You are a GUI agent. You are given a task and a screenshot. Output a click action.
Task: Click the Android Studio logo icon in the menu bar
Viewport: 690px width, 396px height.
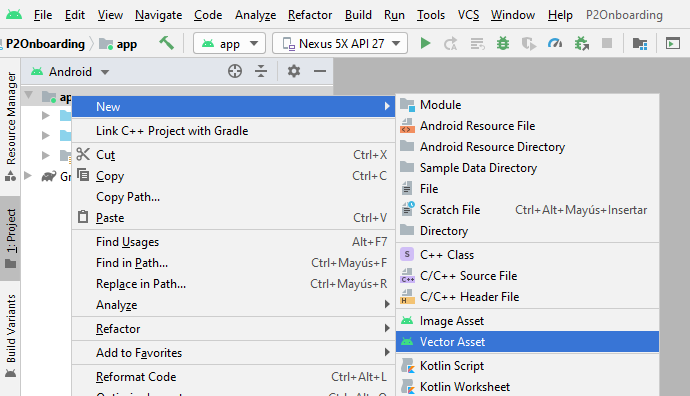point(14,15)
